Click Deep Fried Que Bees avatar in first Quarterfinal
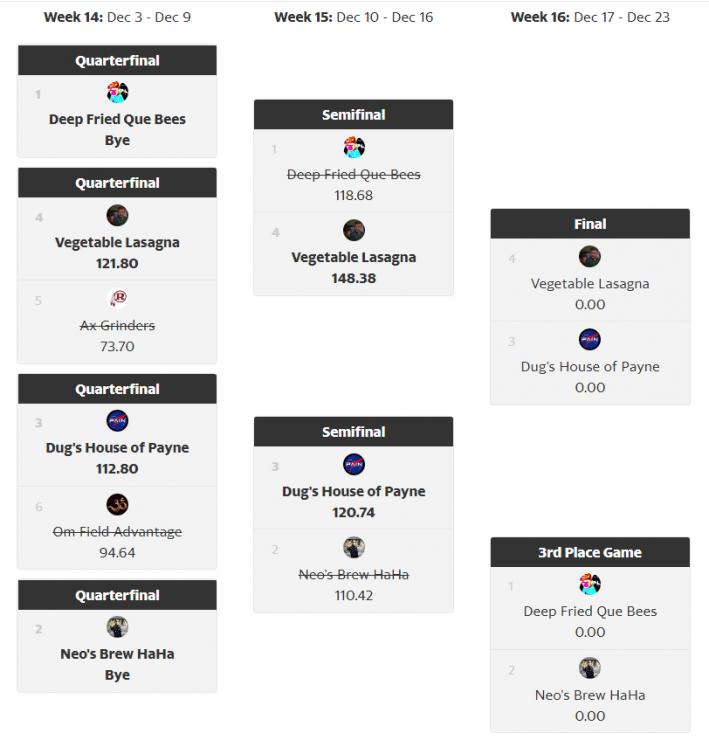Viewport: 709px width, 740px height. [118, 92]
